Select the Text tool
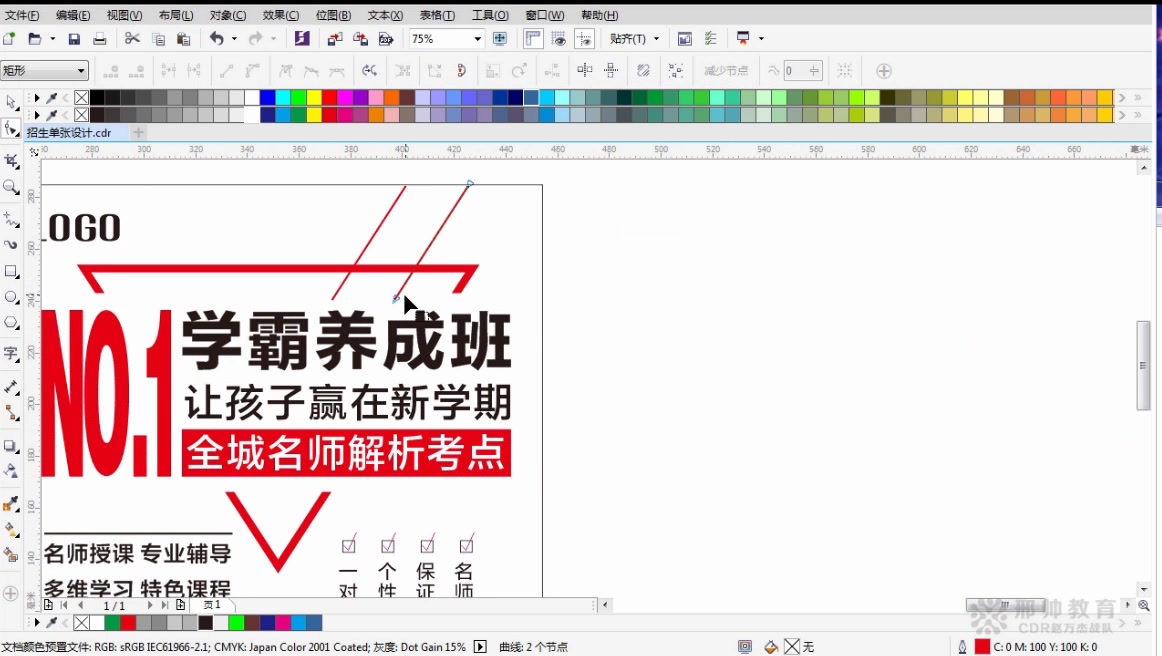The image size is (1162, 656). coord(12,351)
